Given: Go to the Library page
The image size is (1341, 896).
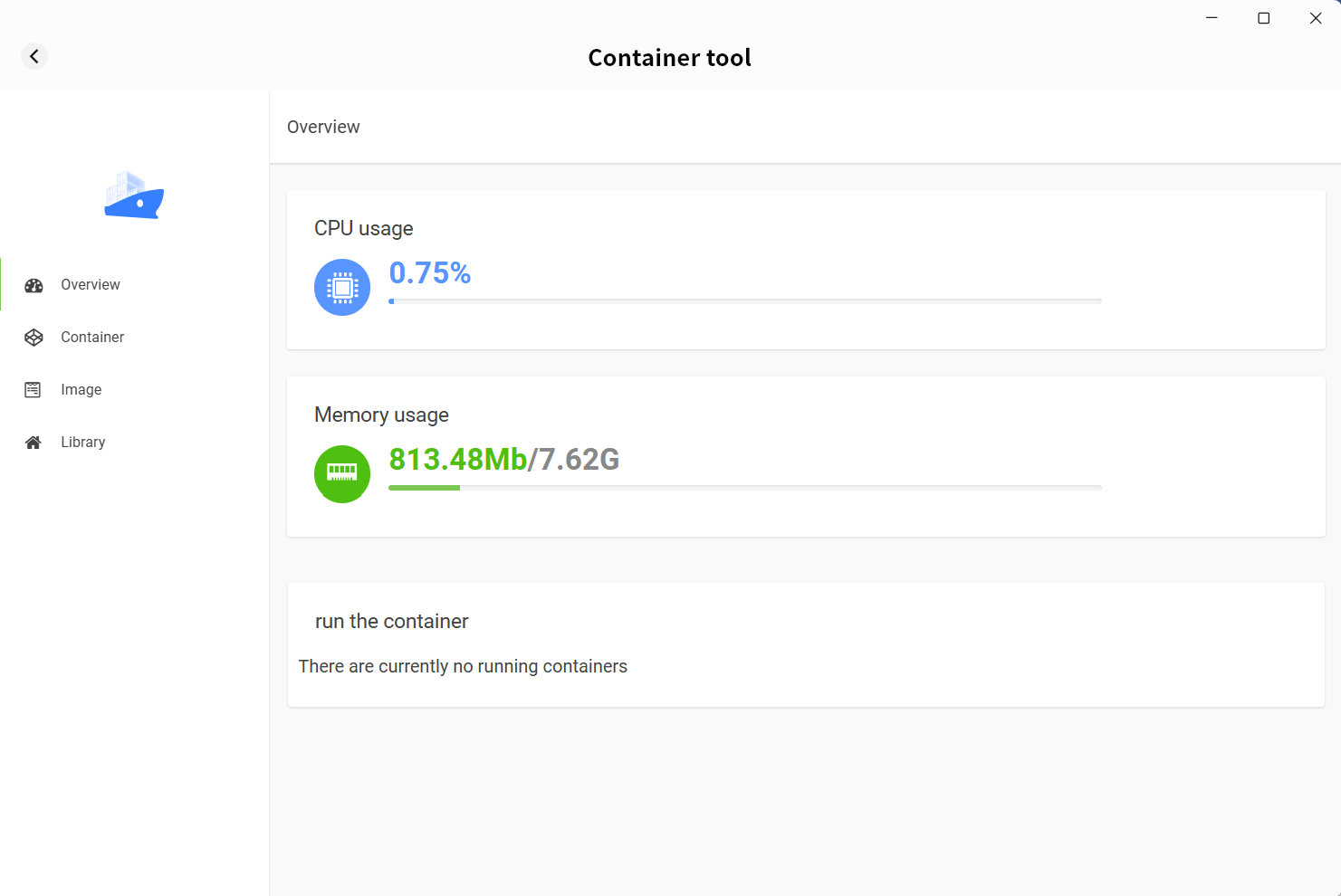Looking at the screenshot, I should coord(83,443).
